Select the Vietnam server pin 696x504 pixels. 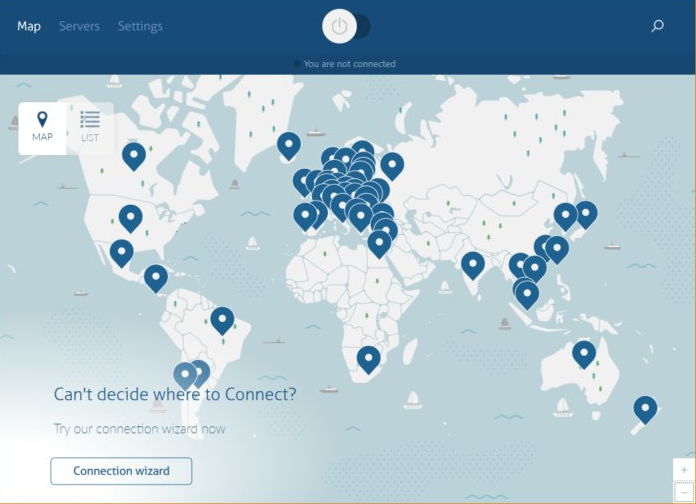click(x=534, y=269)
